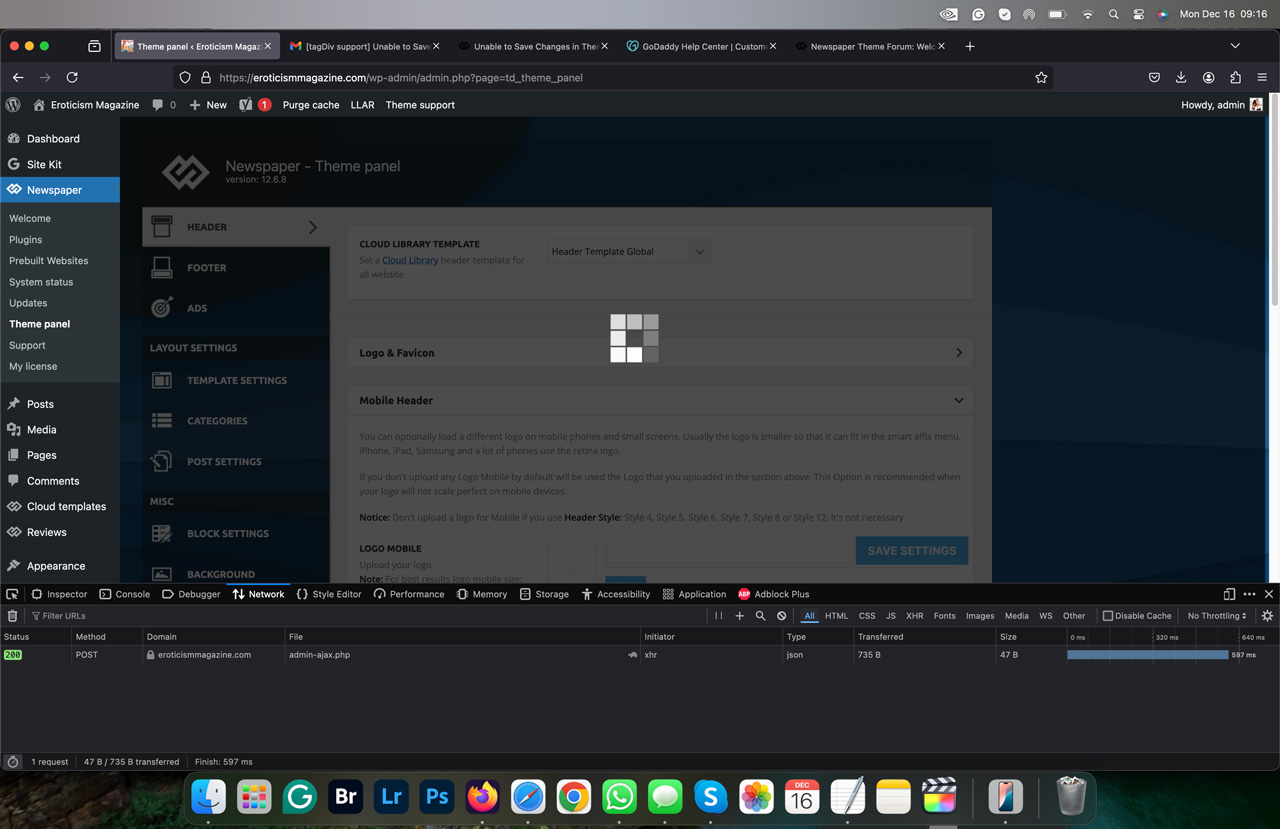Image resolution: width=1280 pixels, height=829 pixels.
Task: Open the New content menu in admin bar
Action: (x=208, y=105)
